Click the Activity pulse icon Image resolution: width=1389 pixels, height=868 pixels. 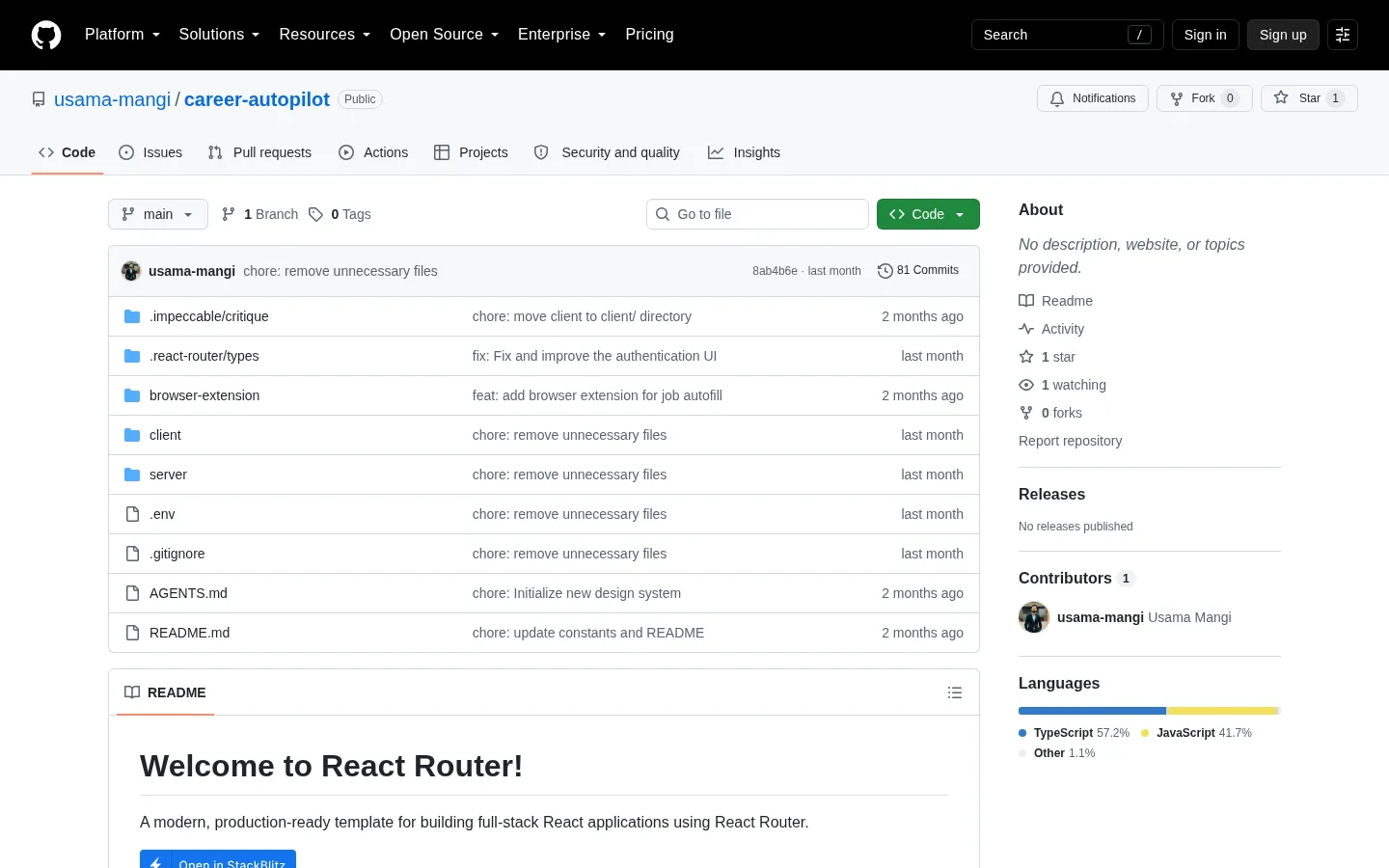1026,329
